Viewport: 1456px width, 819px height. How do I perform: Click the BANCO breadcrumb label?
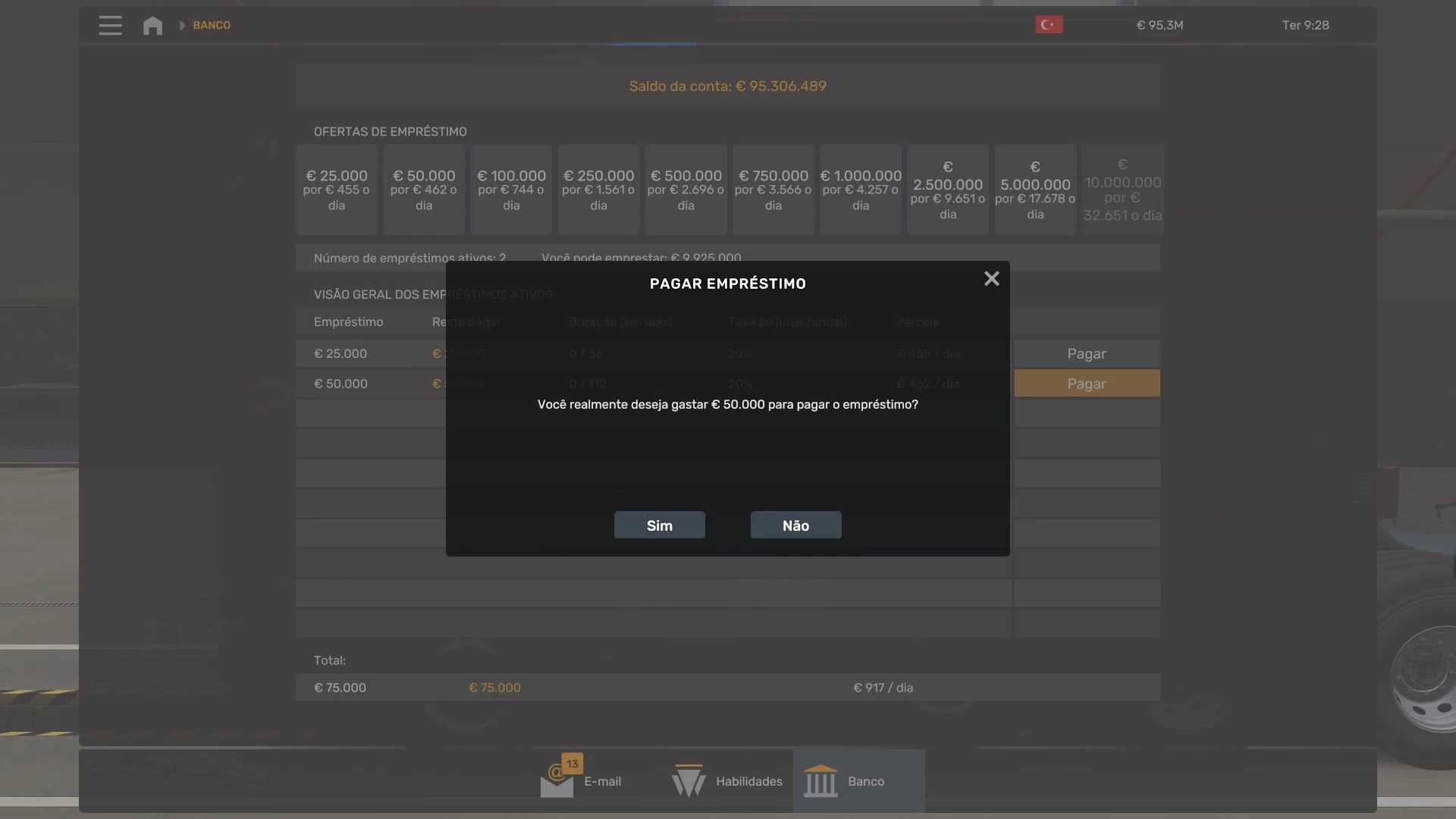(x=212, y=25)
